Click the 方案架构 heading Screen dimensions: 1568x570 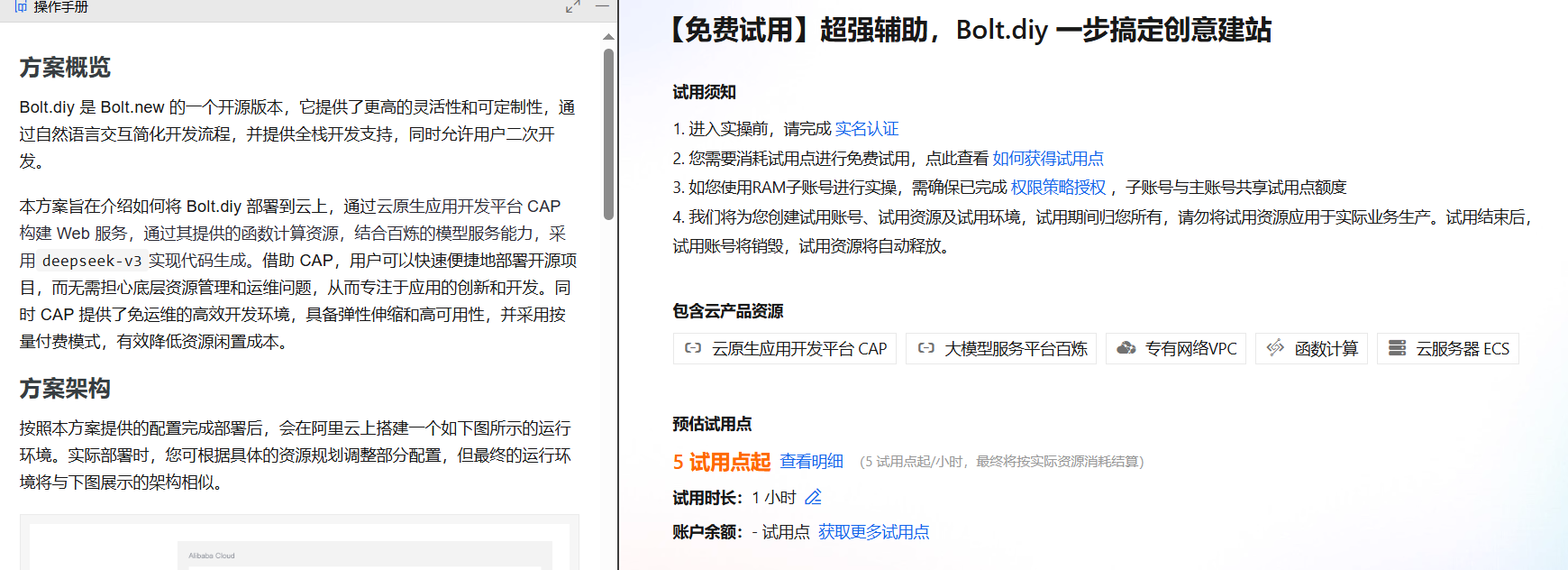(x=65, y=389)
